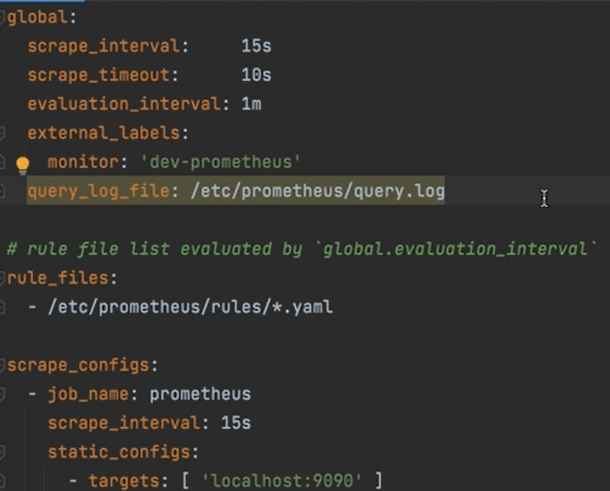
Task: Click the scrape_interval key under job_name
Action: coord(124,423)
